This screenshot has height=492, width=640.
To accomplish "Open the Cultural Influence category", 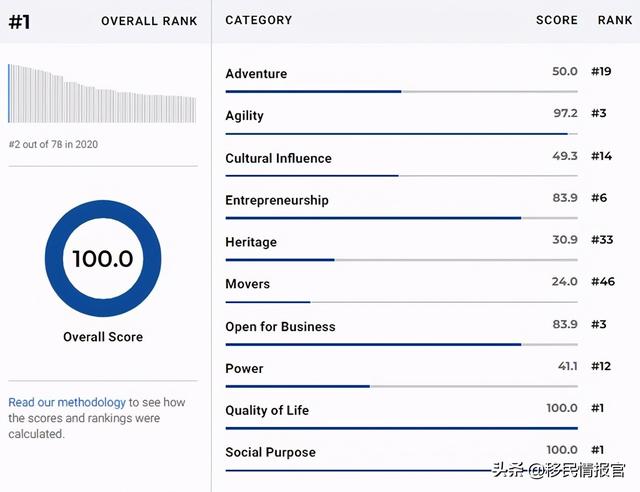I will pos(278,158).
